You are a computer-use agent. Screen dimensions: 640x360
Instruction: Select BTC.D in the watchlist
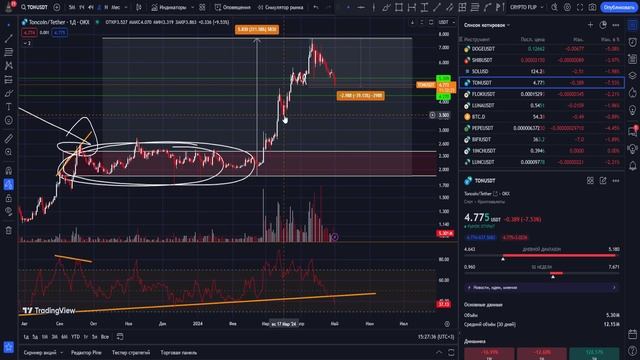542,117
